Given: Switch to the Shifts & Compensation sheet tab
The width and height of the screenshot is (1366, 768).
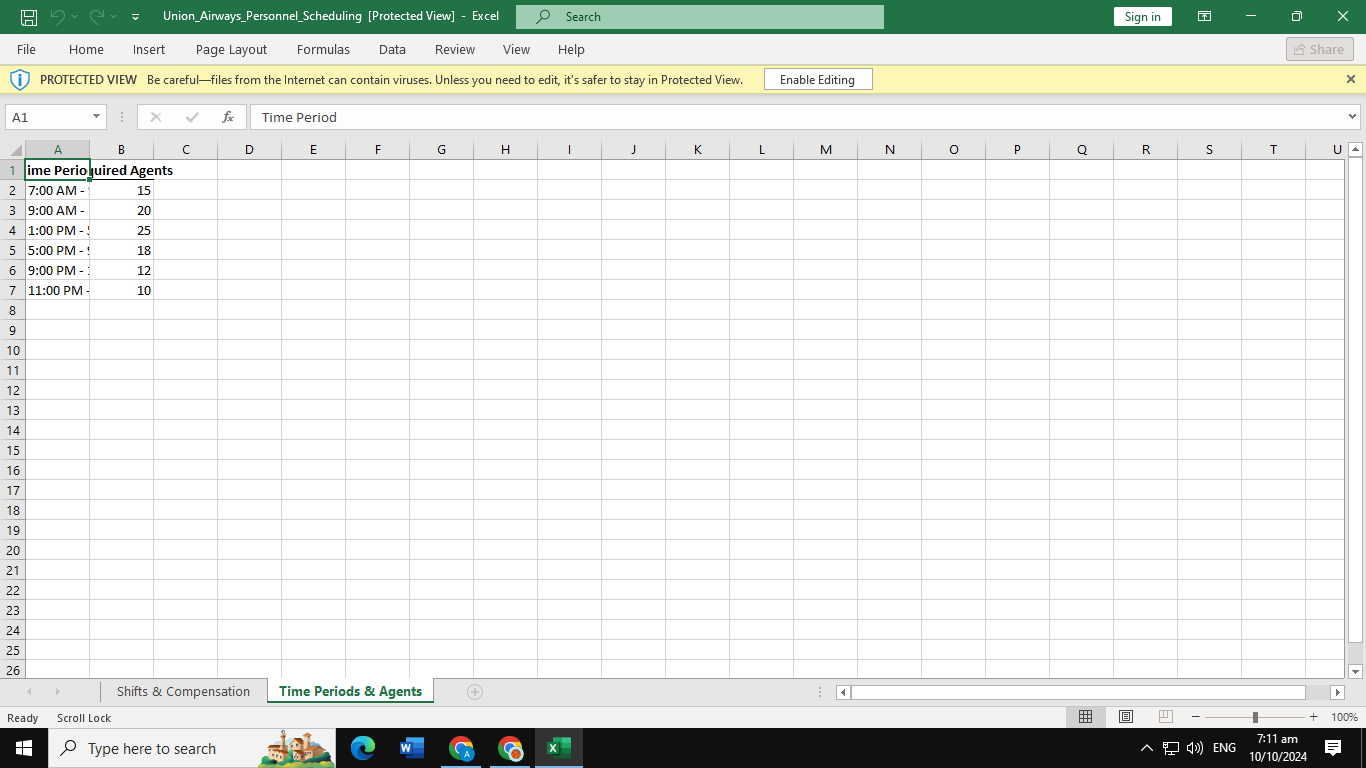Looking at the screenshot, I should (x=184, y=691).
